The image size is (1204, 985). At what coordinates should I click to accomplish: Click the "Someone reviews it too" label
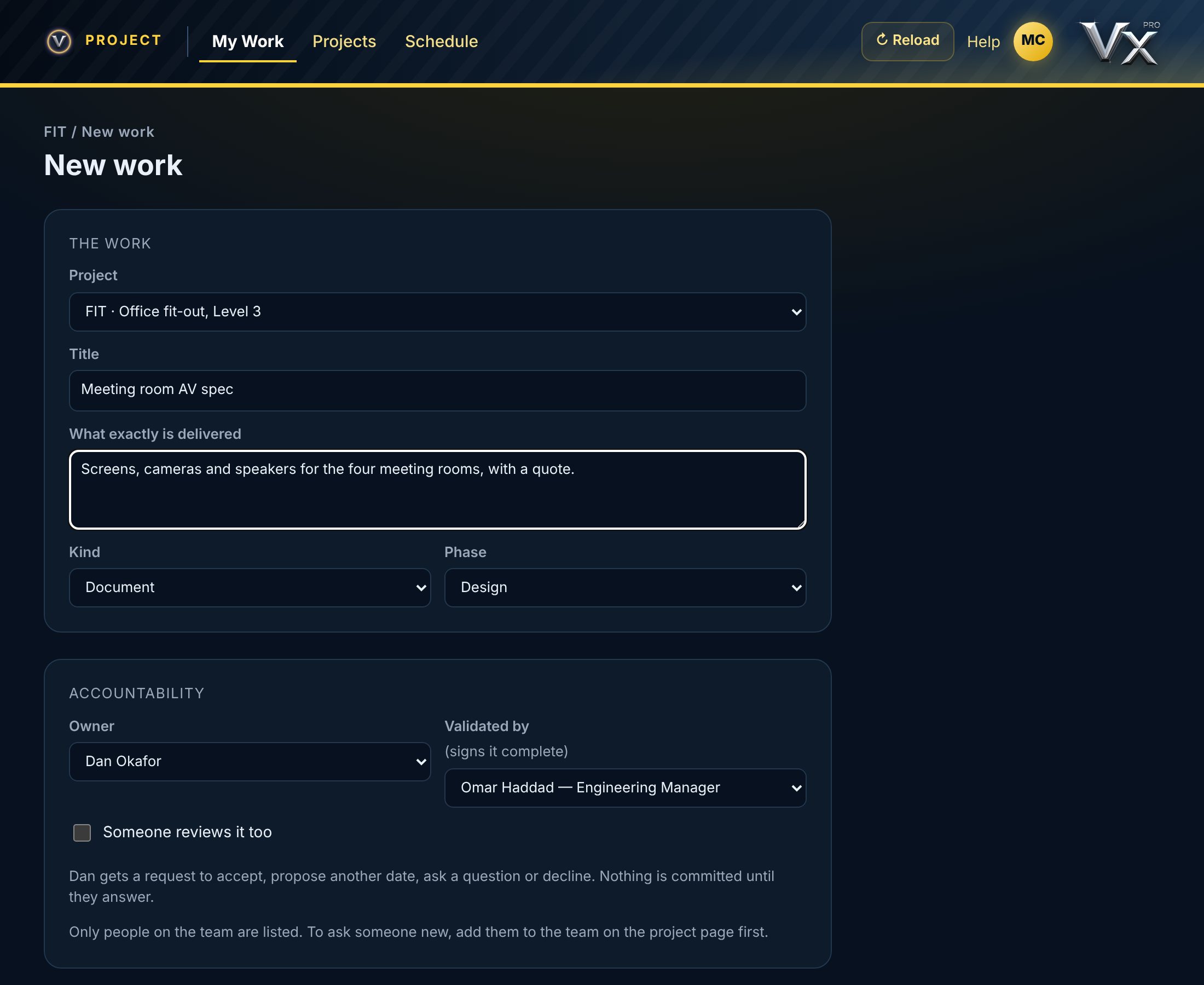[187, 832]
